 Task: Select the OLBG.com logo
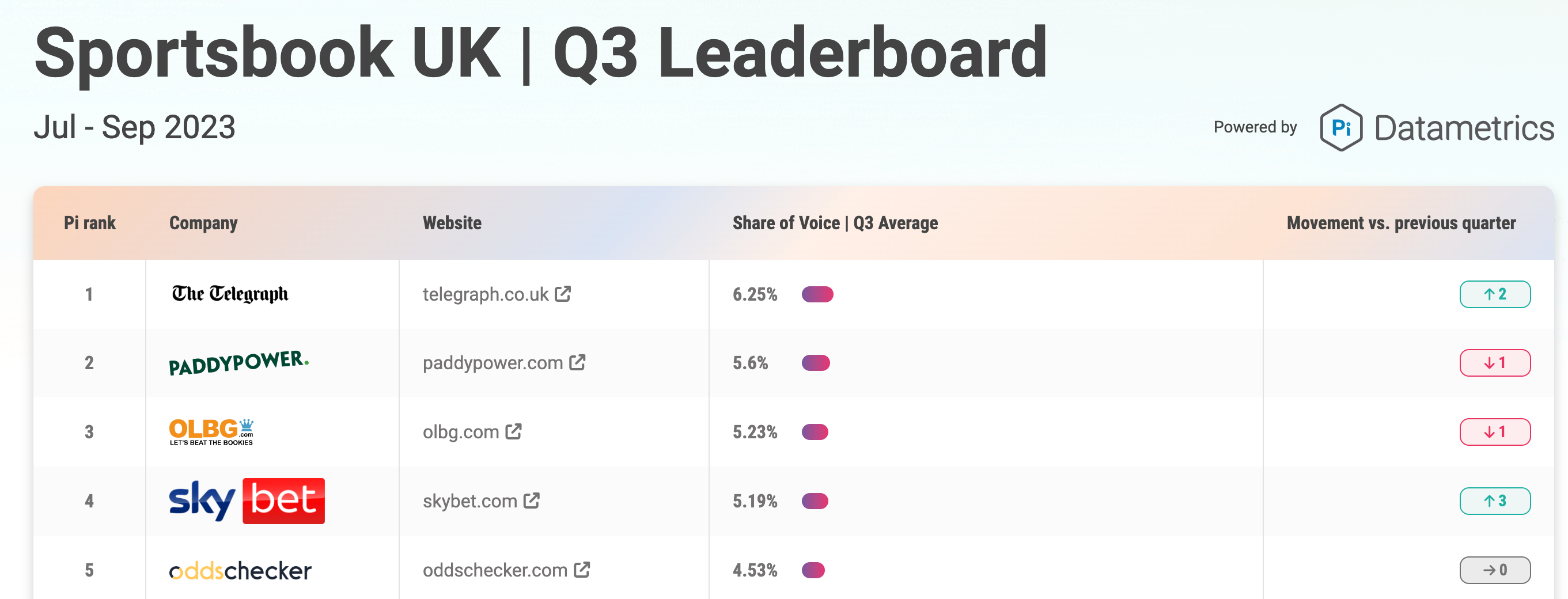point(211,431)
